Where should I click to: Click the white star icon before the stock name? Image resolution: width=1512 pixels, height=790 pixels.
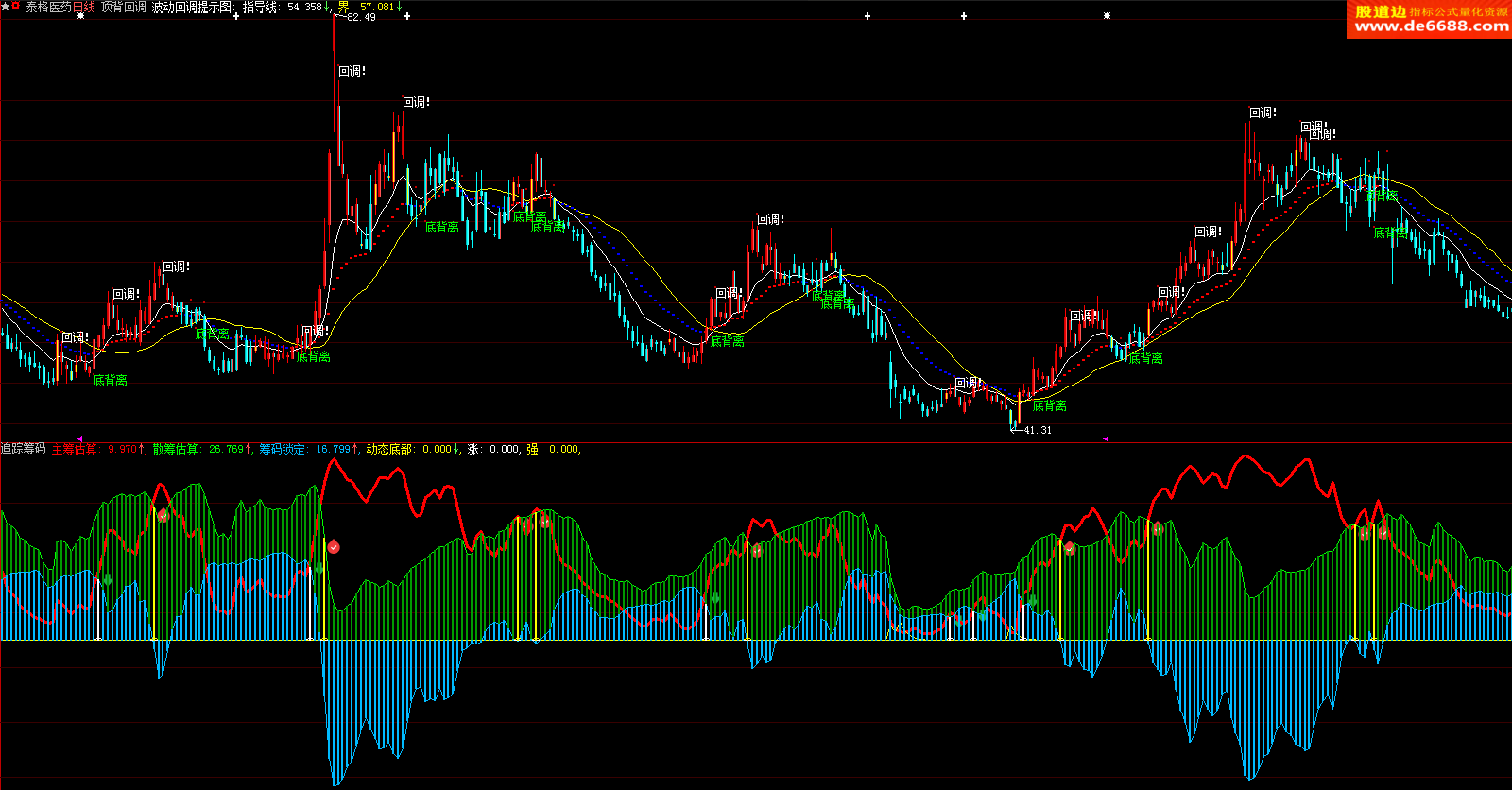click(x=5, y=7)
